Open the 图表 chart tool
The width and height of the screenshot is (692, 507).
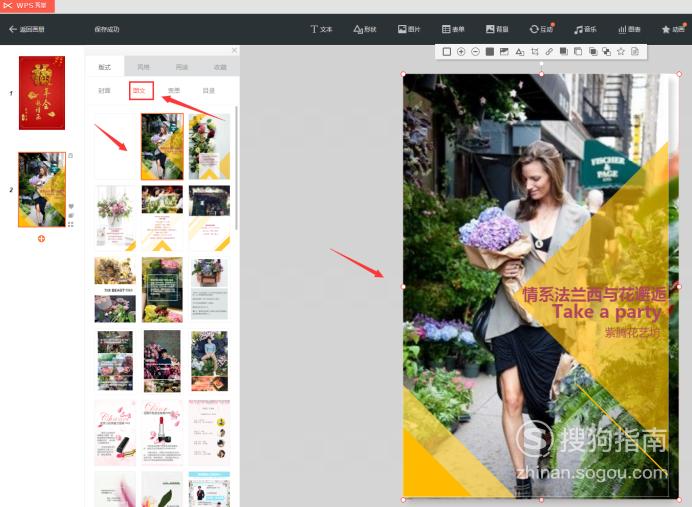(629, 29)
